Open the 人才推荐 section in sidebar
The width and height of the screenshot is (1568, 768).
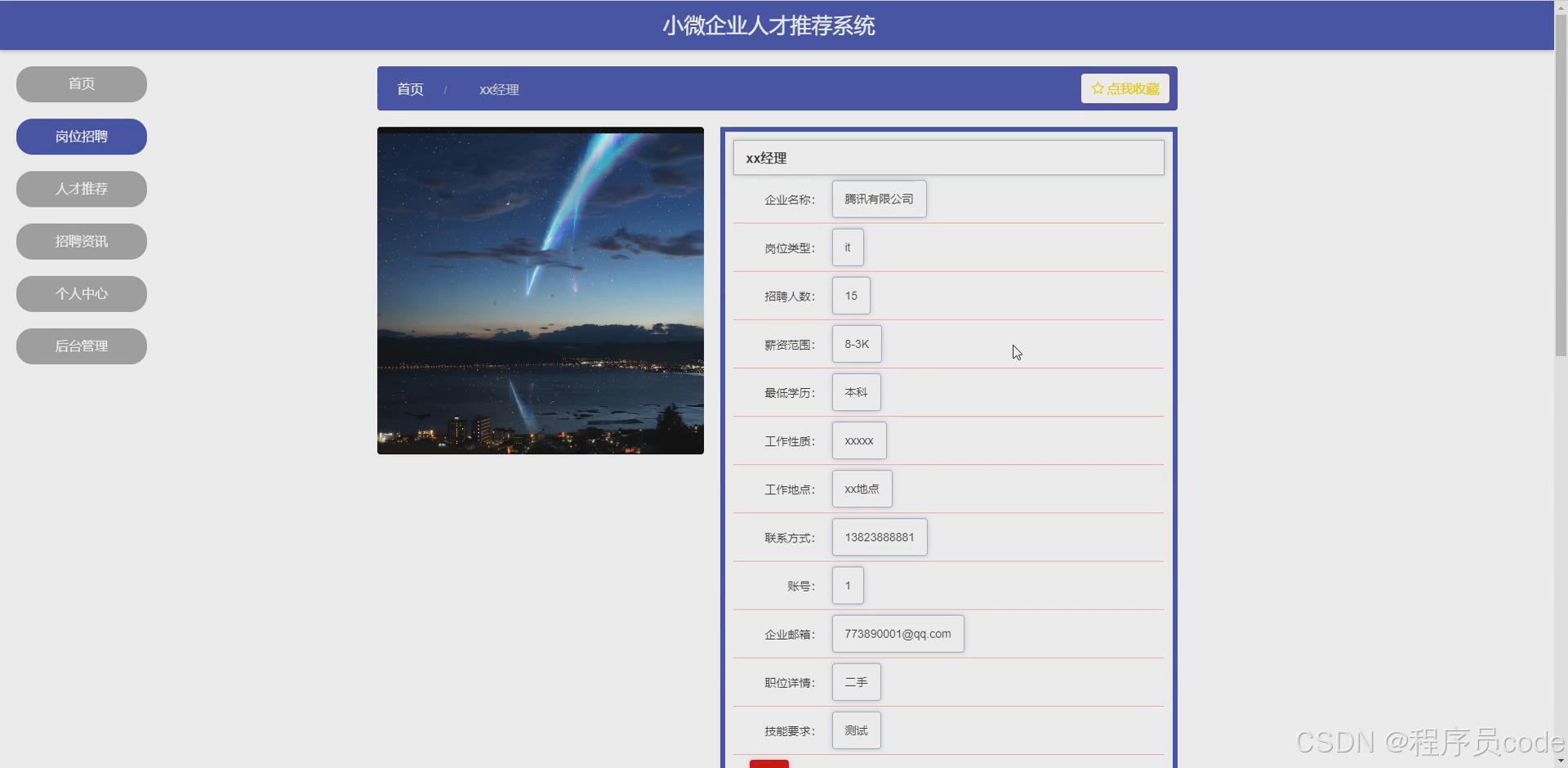(81, 189)
